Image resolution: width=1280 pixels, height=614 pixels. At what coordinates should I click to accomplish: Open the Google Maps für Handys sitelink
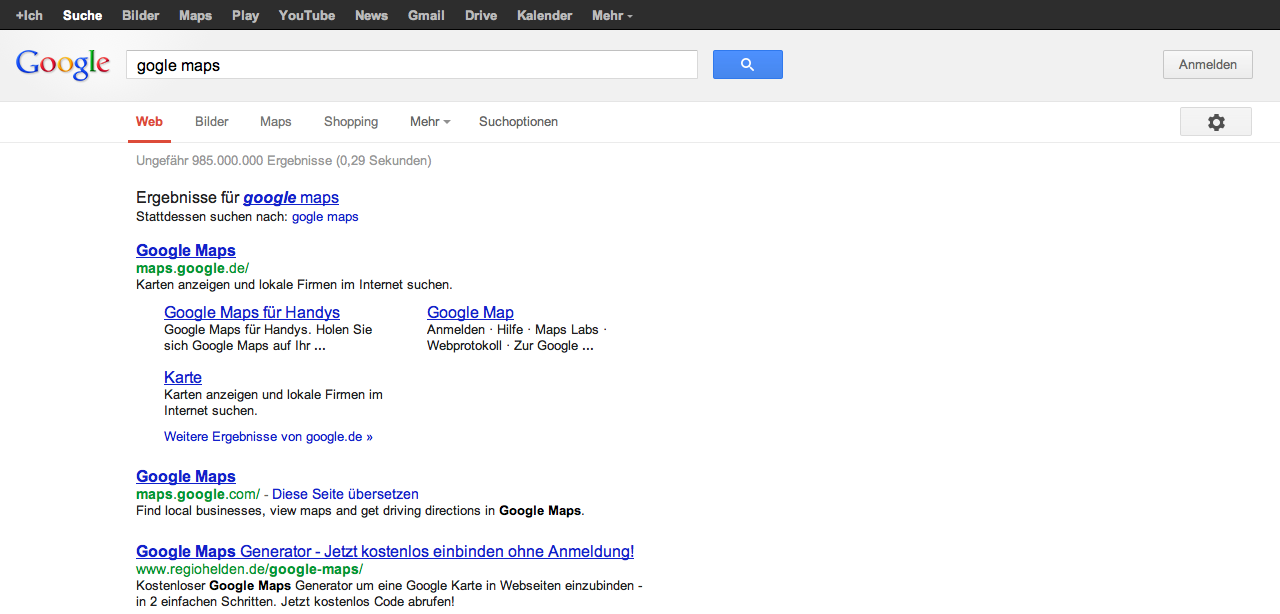point(252,312)
